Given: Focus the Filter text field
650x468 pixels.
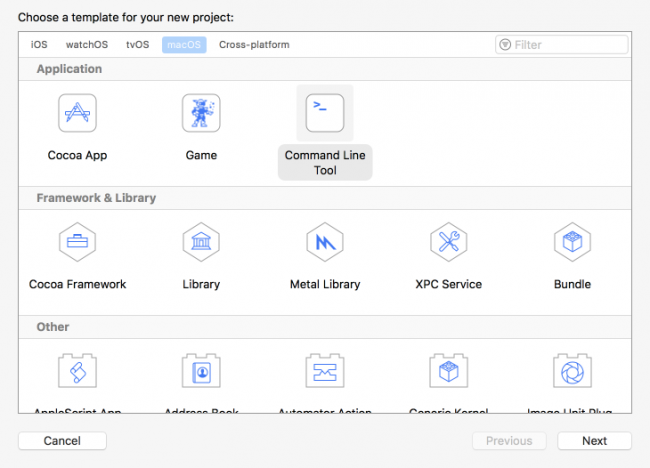Looking at the screenshot, I should [562, 44].
